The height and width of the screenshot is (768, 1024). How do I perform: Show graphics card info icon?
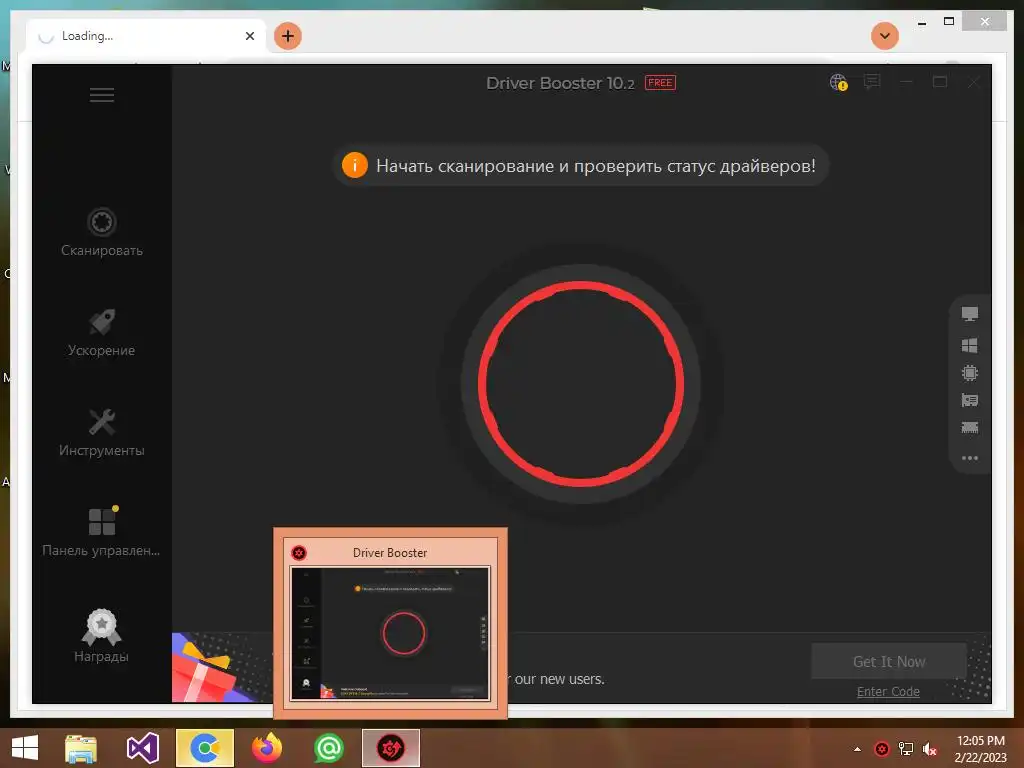(970, 400)
